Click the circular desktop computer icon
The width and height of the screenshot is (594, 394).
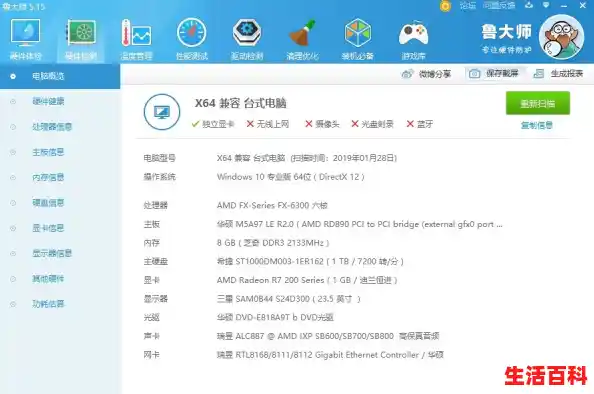coord(162,112)
